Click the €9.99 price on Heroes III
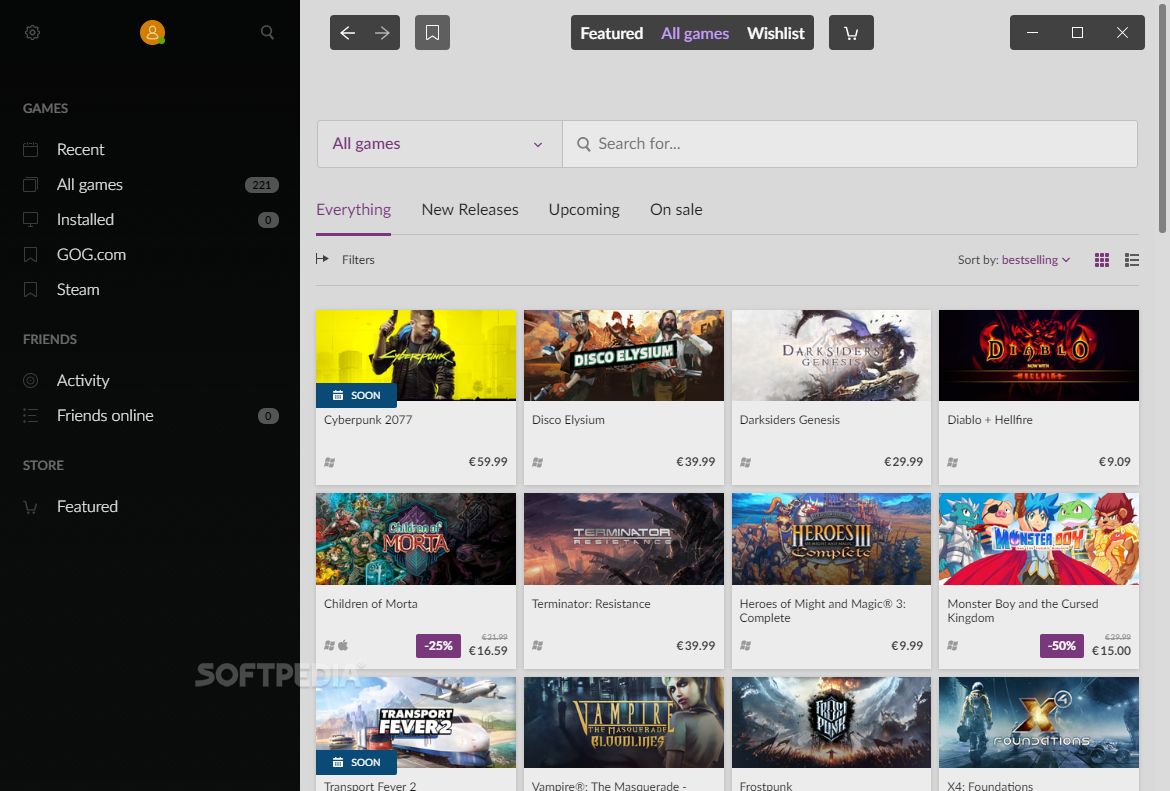The height and width of the screenshot is (791, 1170). click(907, 645)
